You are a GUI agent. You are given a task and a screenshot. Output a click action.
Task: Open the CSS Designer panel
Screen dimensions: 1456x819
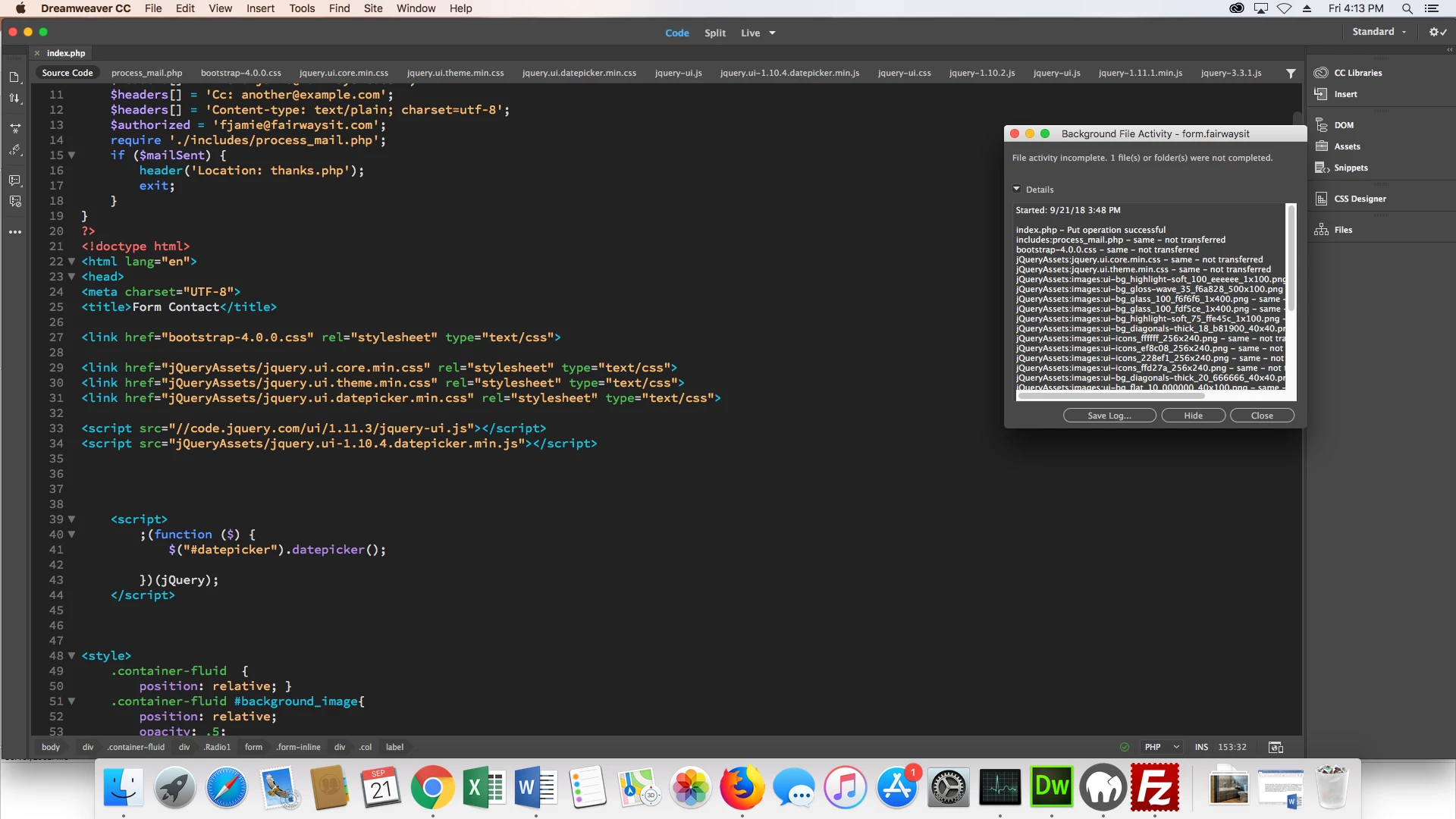click(x=1359, y=199)
